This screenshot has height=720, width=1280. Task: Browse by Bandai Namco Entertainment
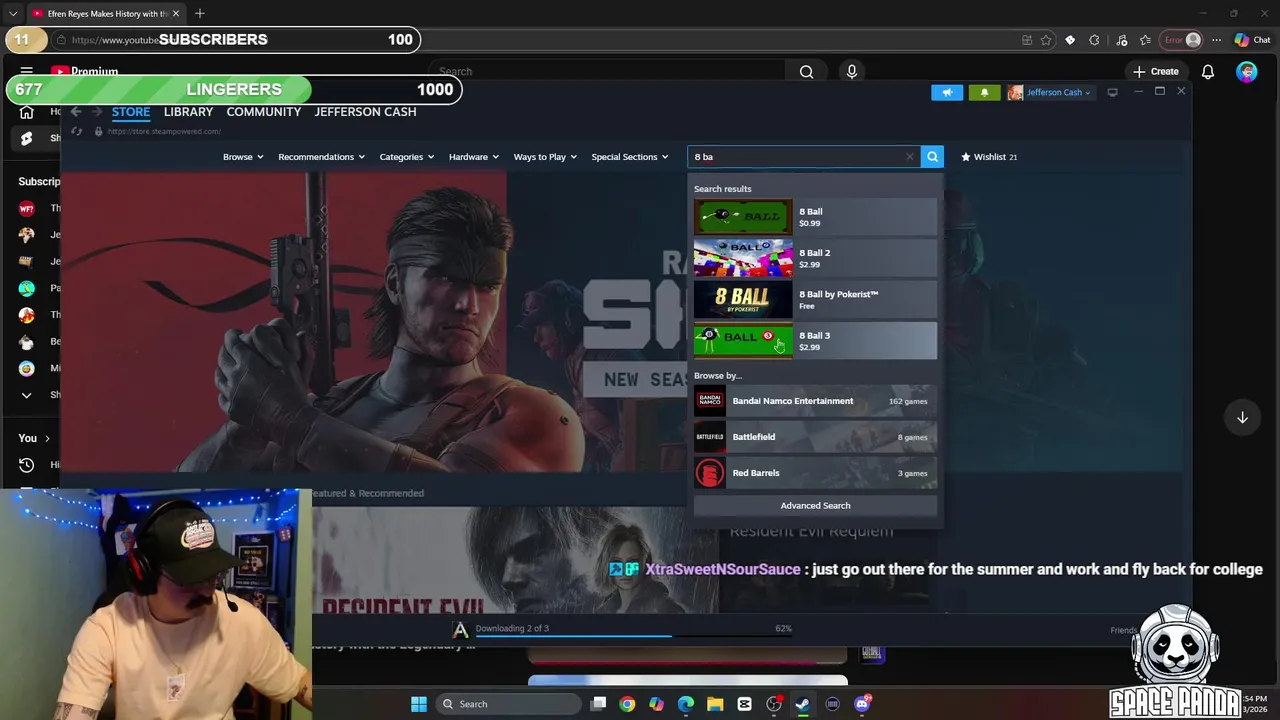point(815,401)
